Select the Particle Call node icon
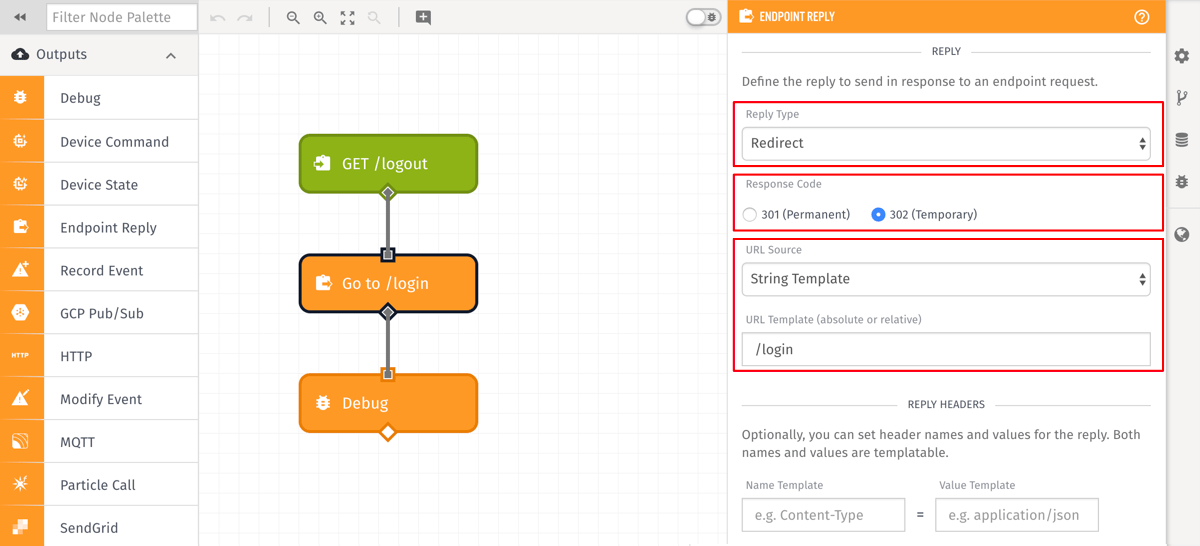The image size is (1200, 546). (21, 485)
